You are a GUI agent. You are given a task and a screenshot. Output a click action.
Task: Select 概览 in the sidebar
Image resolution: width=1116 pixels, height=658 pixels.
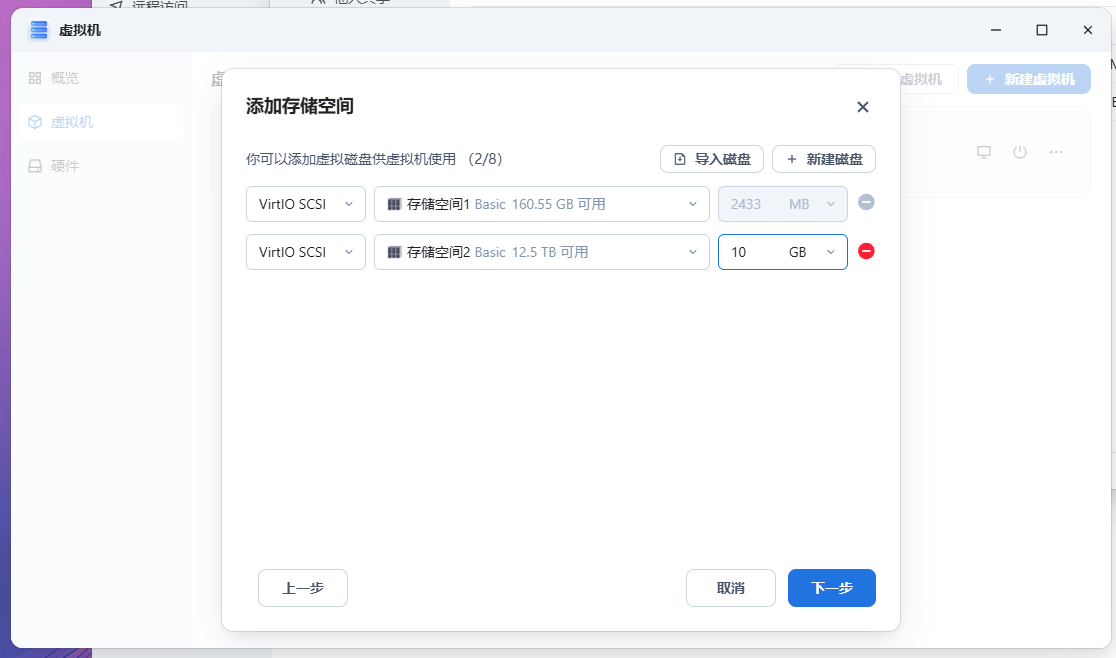pos(64,78)
